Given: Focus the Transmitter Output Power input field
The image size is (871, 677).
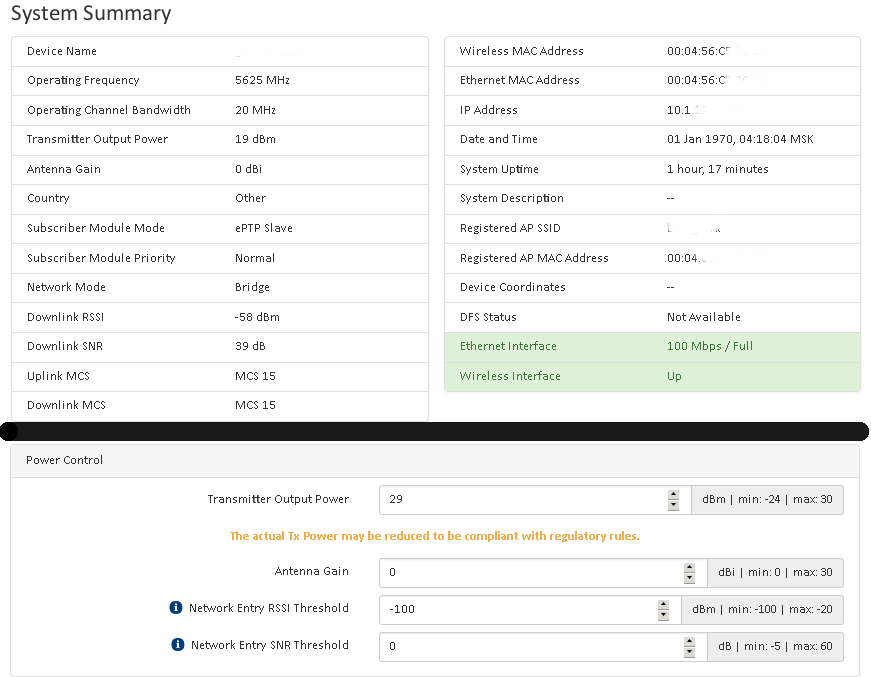Looking at the screenshot, I should [x=520, y=500].
